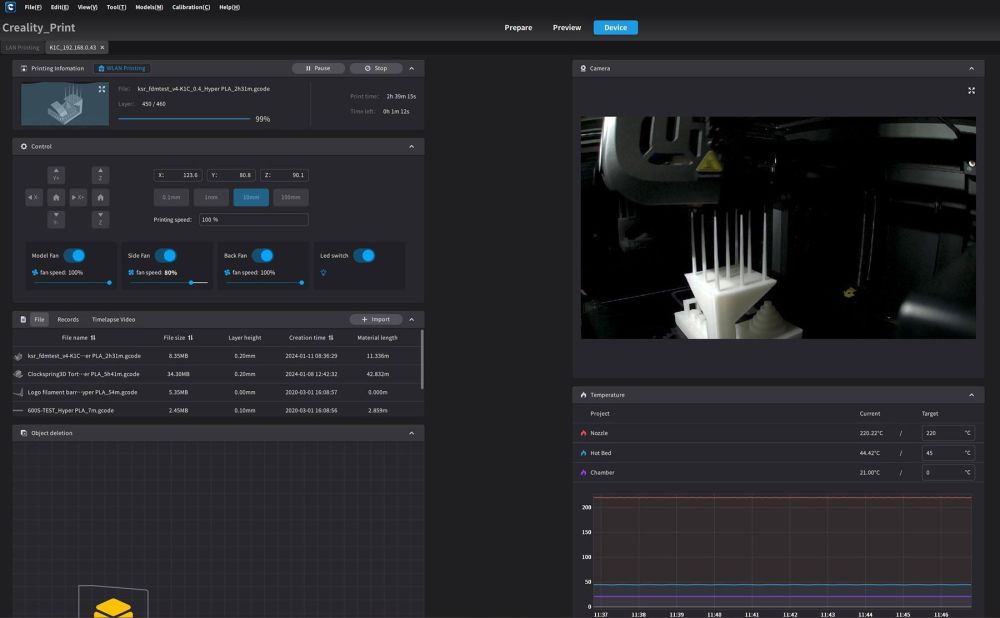The image size is (1000, 618).
Task: Collapse the Temperature panel
Action: [x=971, y=395]
